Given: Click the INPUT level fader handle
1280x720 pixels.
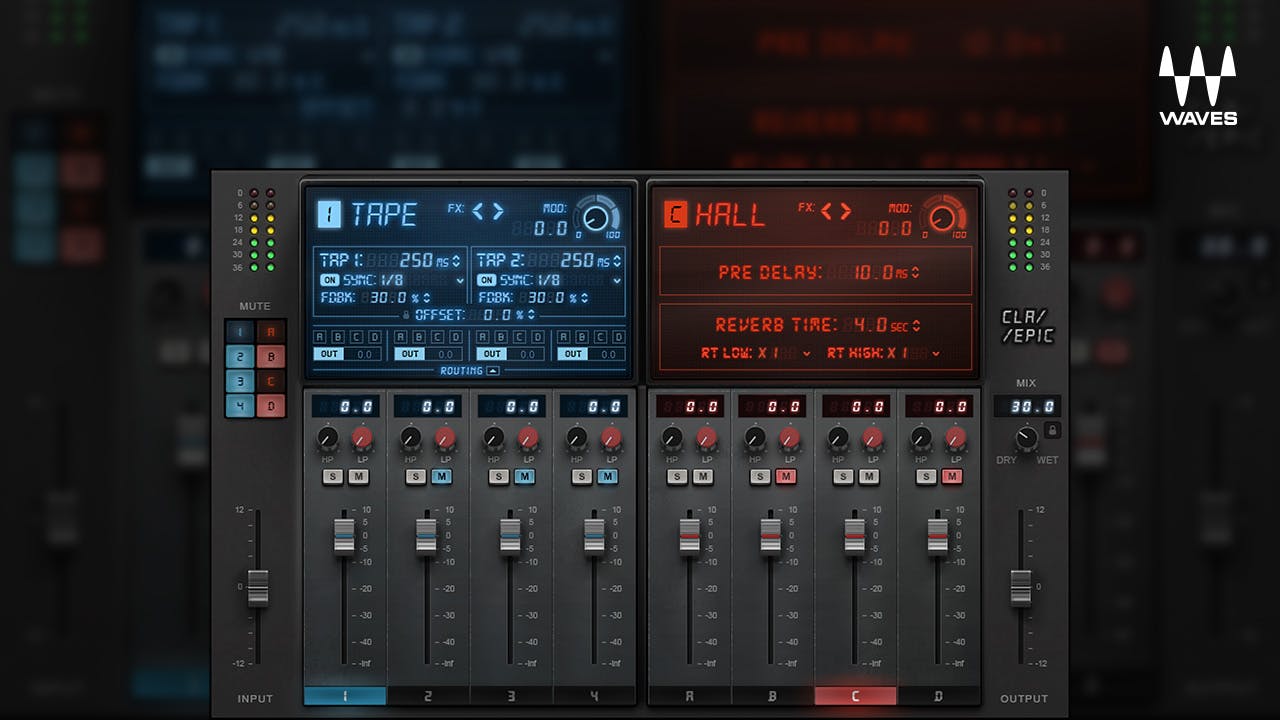Looking at the screenshot, I should pos(258,588).
